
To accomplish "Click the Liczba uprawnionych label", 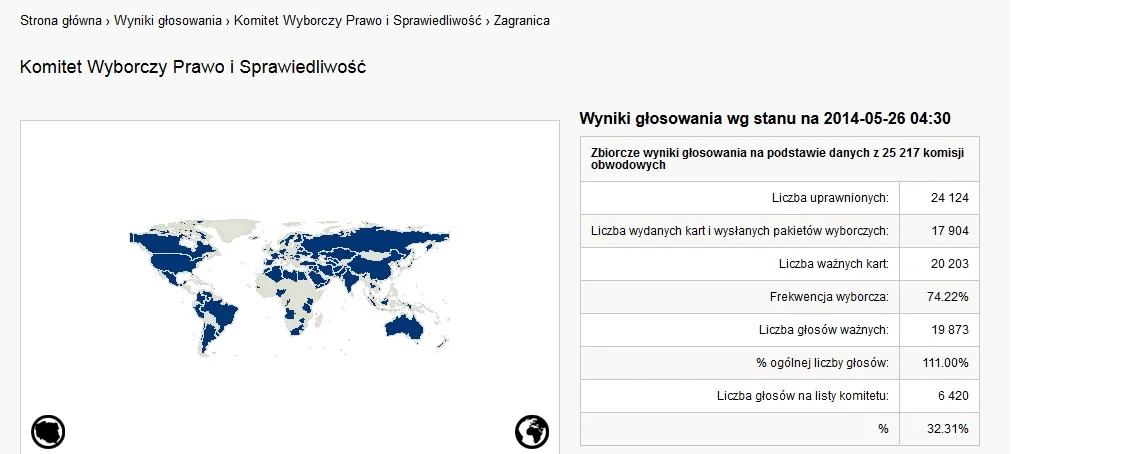I will 830,198.
